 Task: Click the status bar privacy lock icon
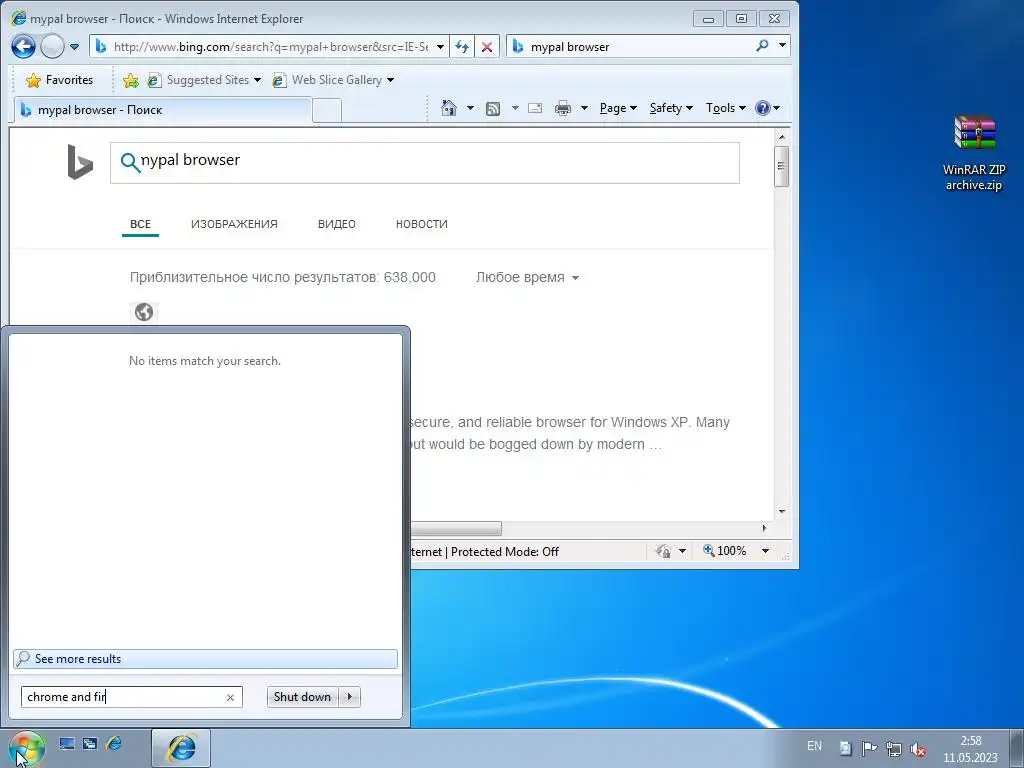click(664, 551)
